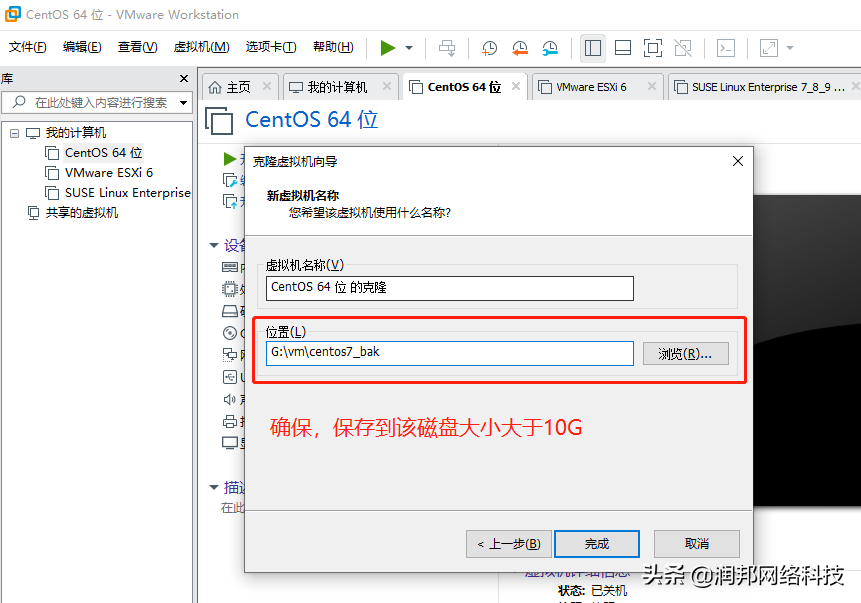
Task: Open the power options dropdown arrow
Action: click(x=409, y=48)
